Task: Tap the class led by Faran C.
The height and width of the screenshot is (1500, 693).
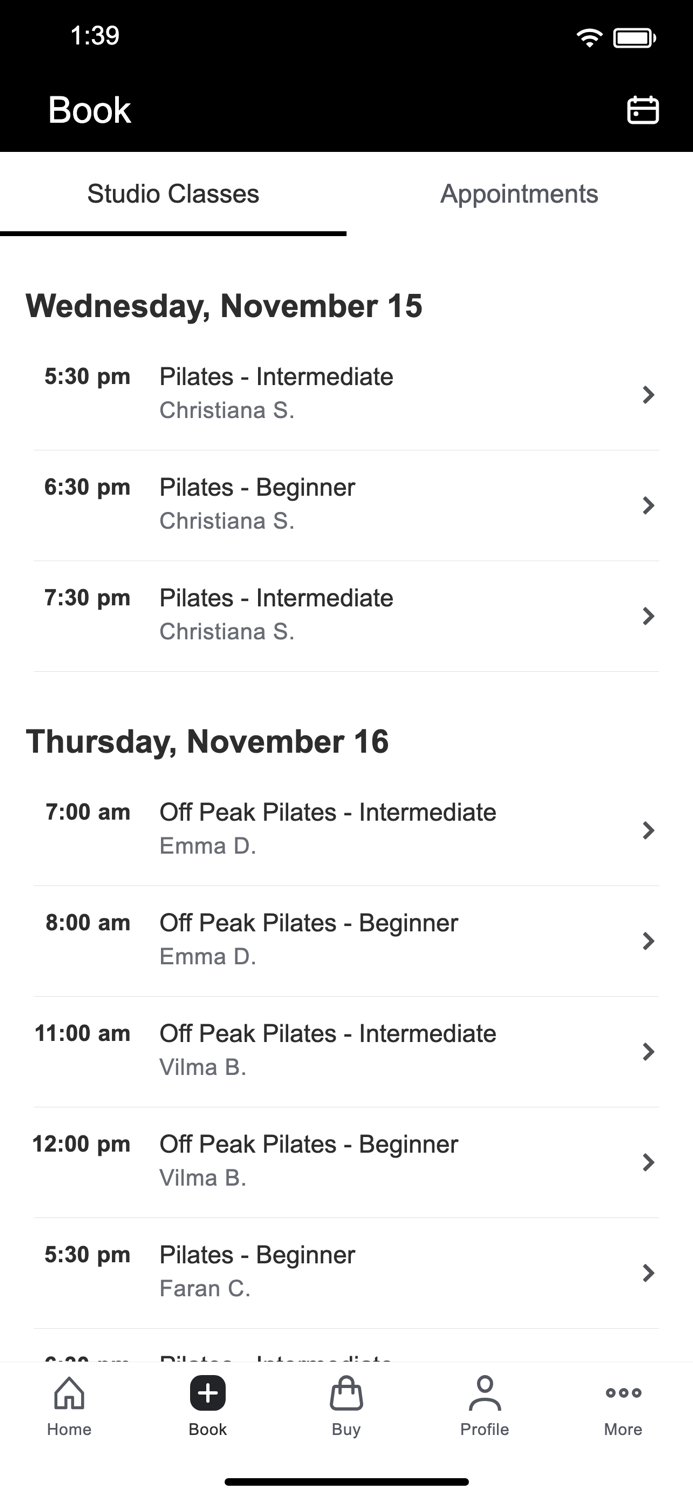Action: coord(346,1270)
